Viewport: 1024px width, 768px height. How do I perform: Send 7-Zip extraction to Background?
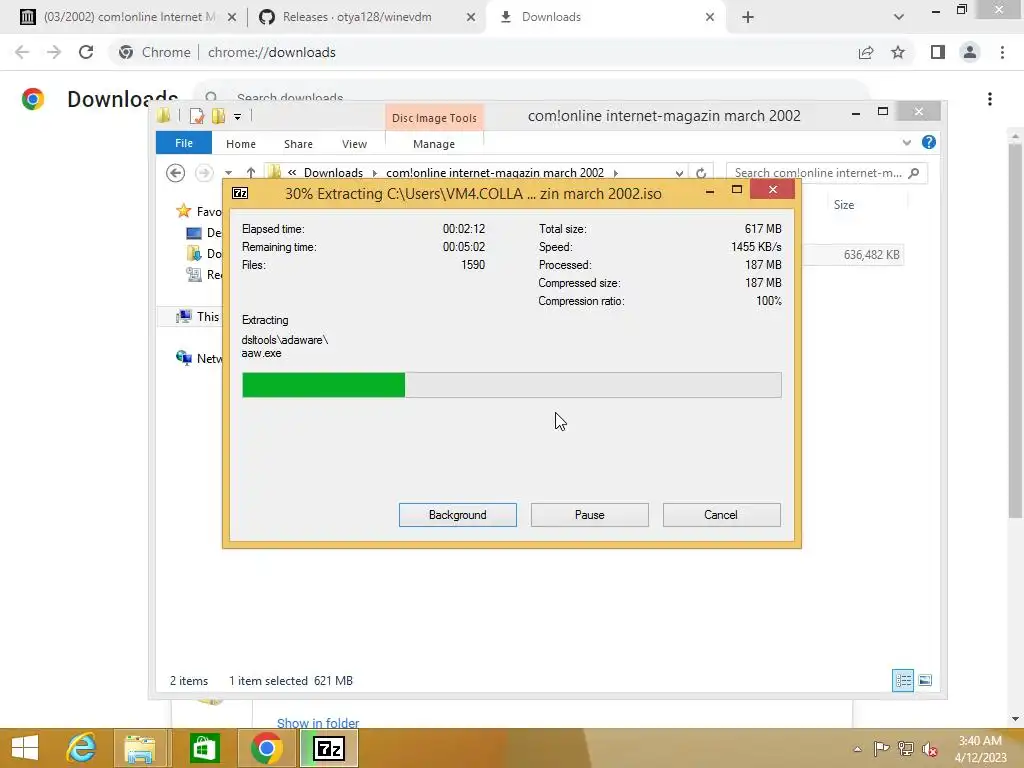click(457, 515)
